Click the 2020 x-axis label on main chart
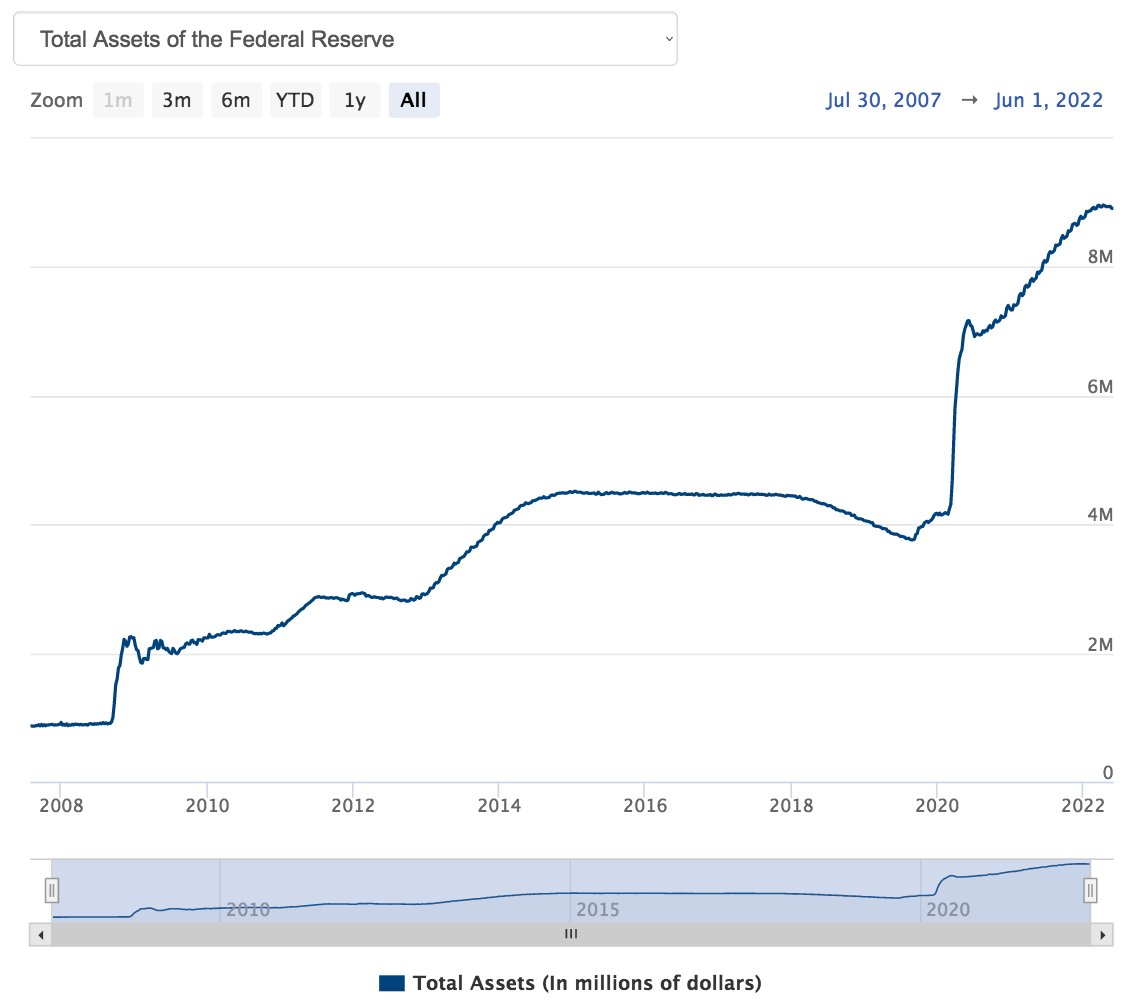The width and height of the screenshot is (1125, 1004). (937, 805)
